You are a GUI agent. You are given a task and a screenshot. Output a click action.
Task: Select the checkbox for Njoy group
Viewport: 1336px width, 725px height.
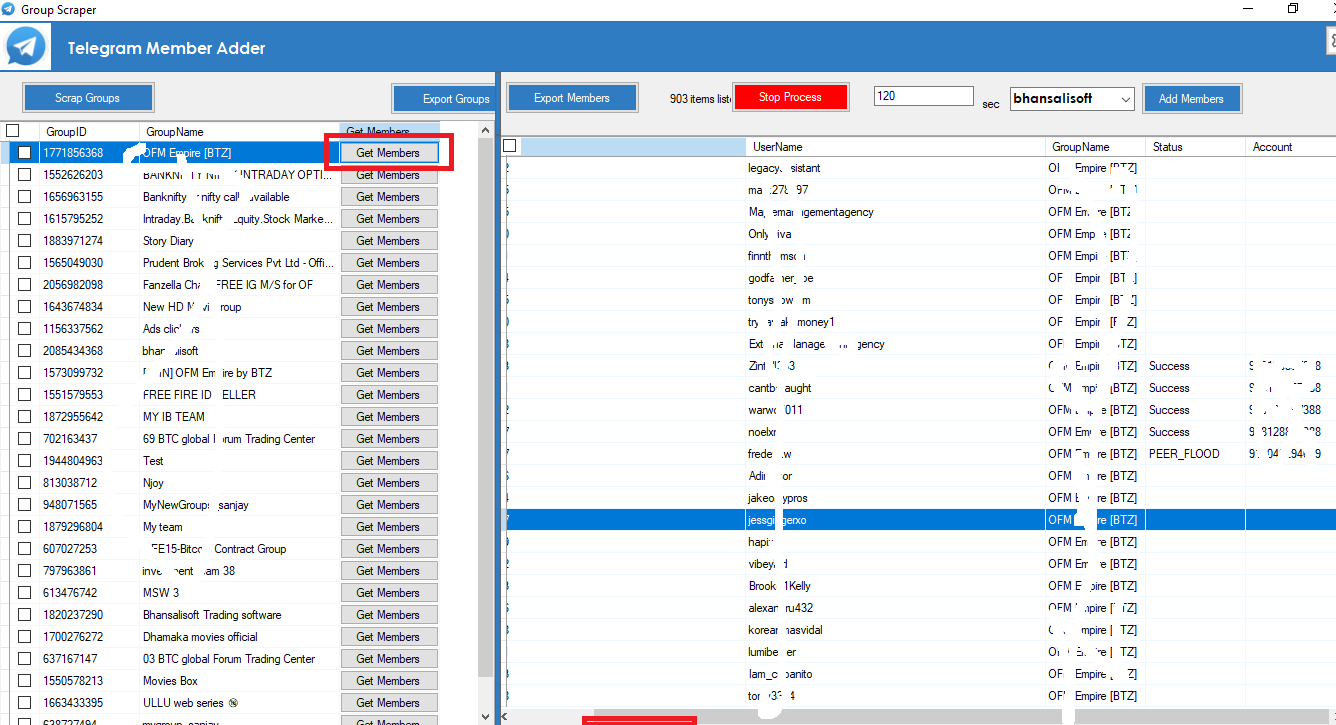tap(25, 483)
